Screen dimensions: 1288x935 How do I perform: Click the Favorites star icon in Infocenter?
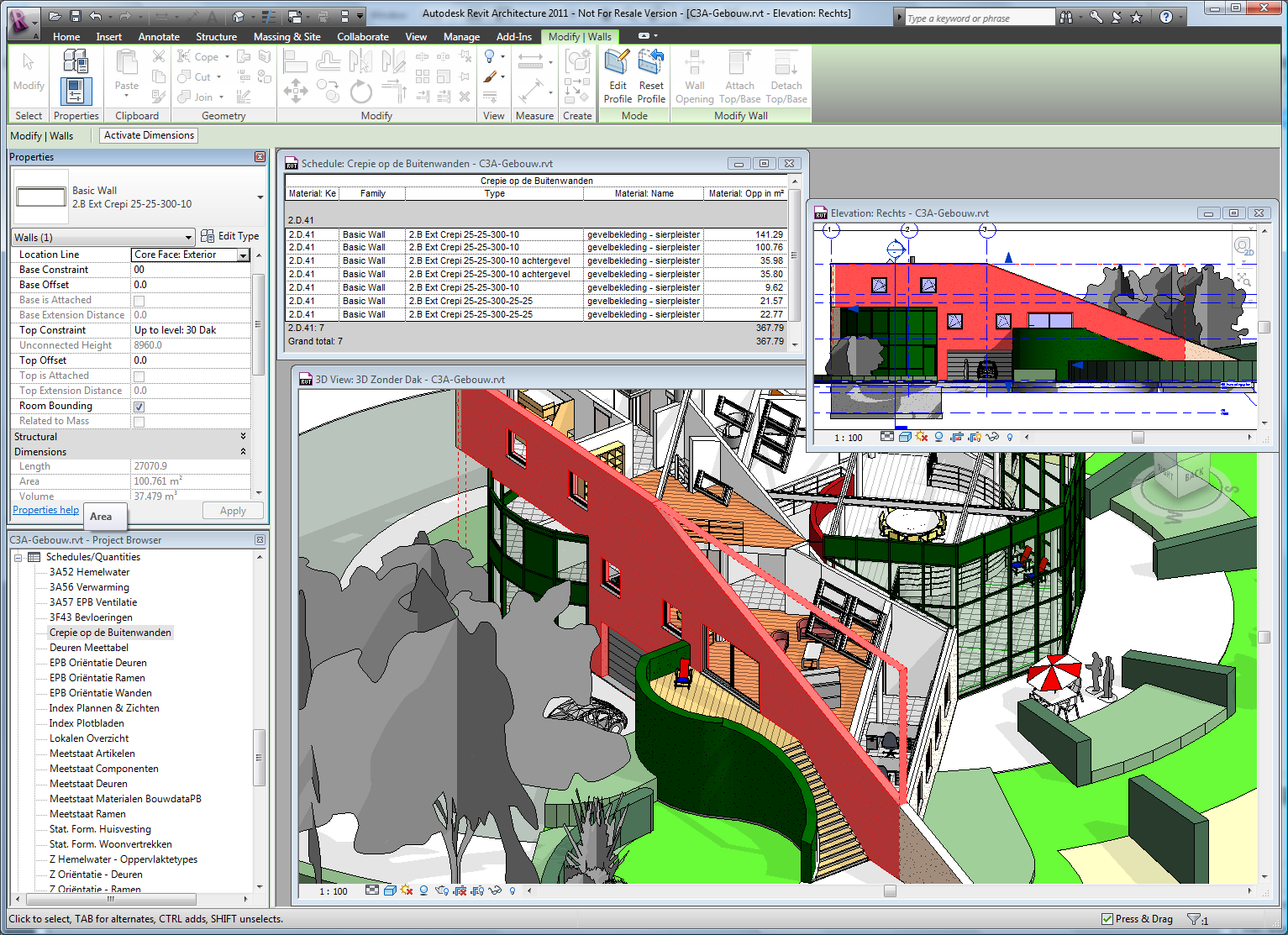1136,17
